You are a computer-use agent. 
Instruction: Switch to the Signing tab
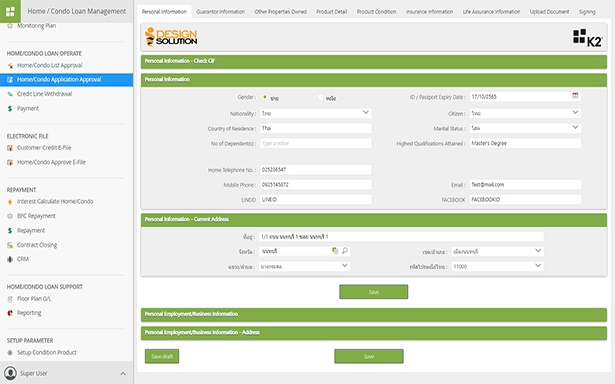[x=587, y=12]
